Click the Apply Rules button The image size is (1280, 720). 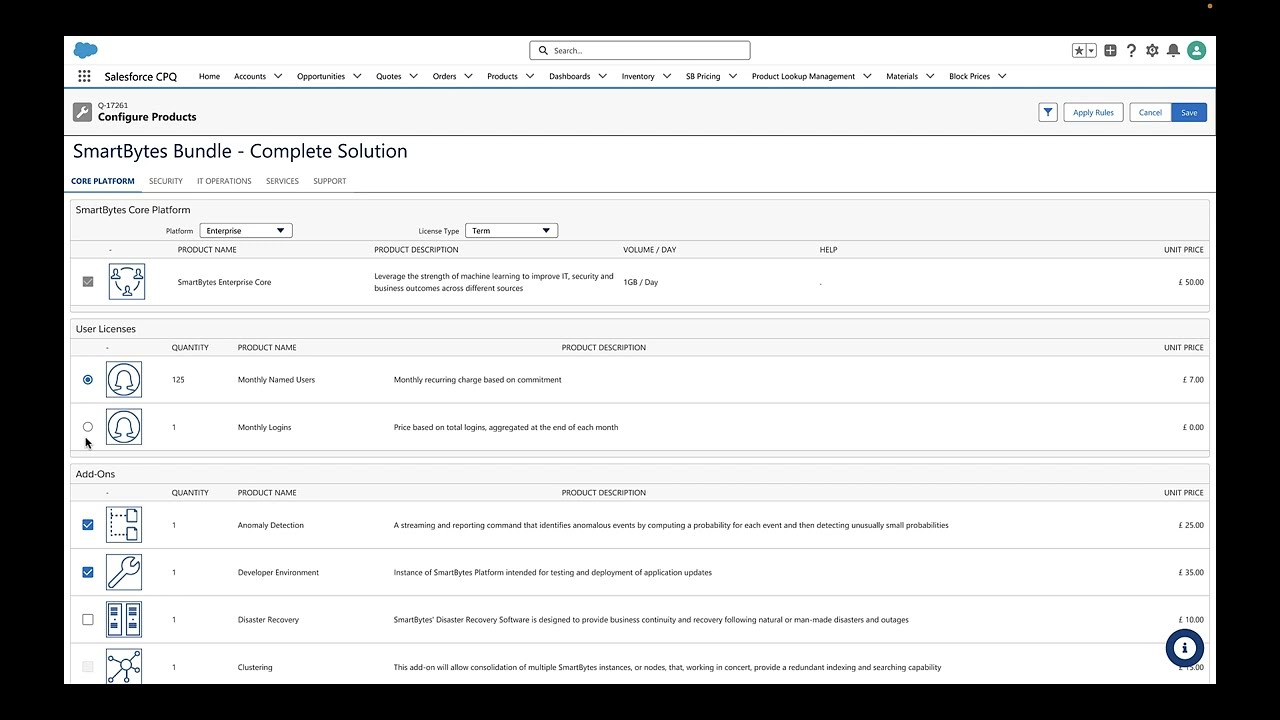1093,112
